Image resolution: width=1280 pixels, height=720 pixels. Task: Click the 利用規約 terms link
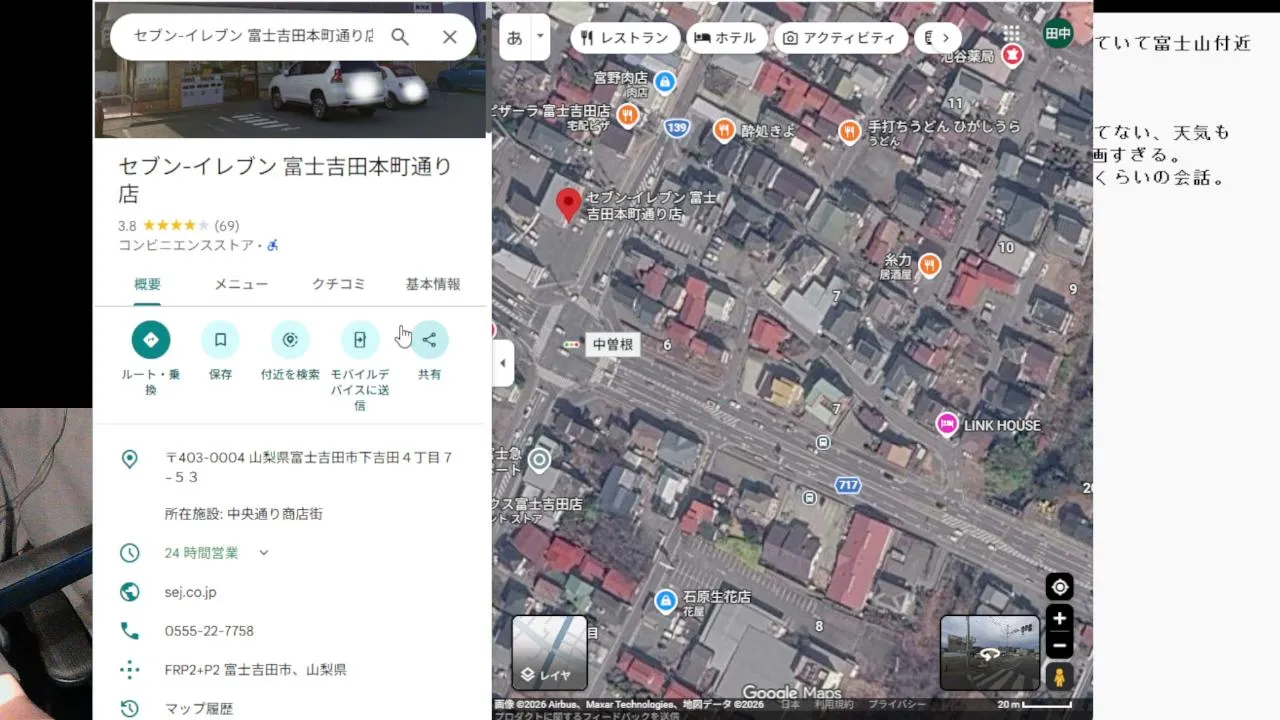tap(832, 705)
